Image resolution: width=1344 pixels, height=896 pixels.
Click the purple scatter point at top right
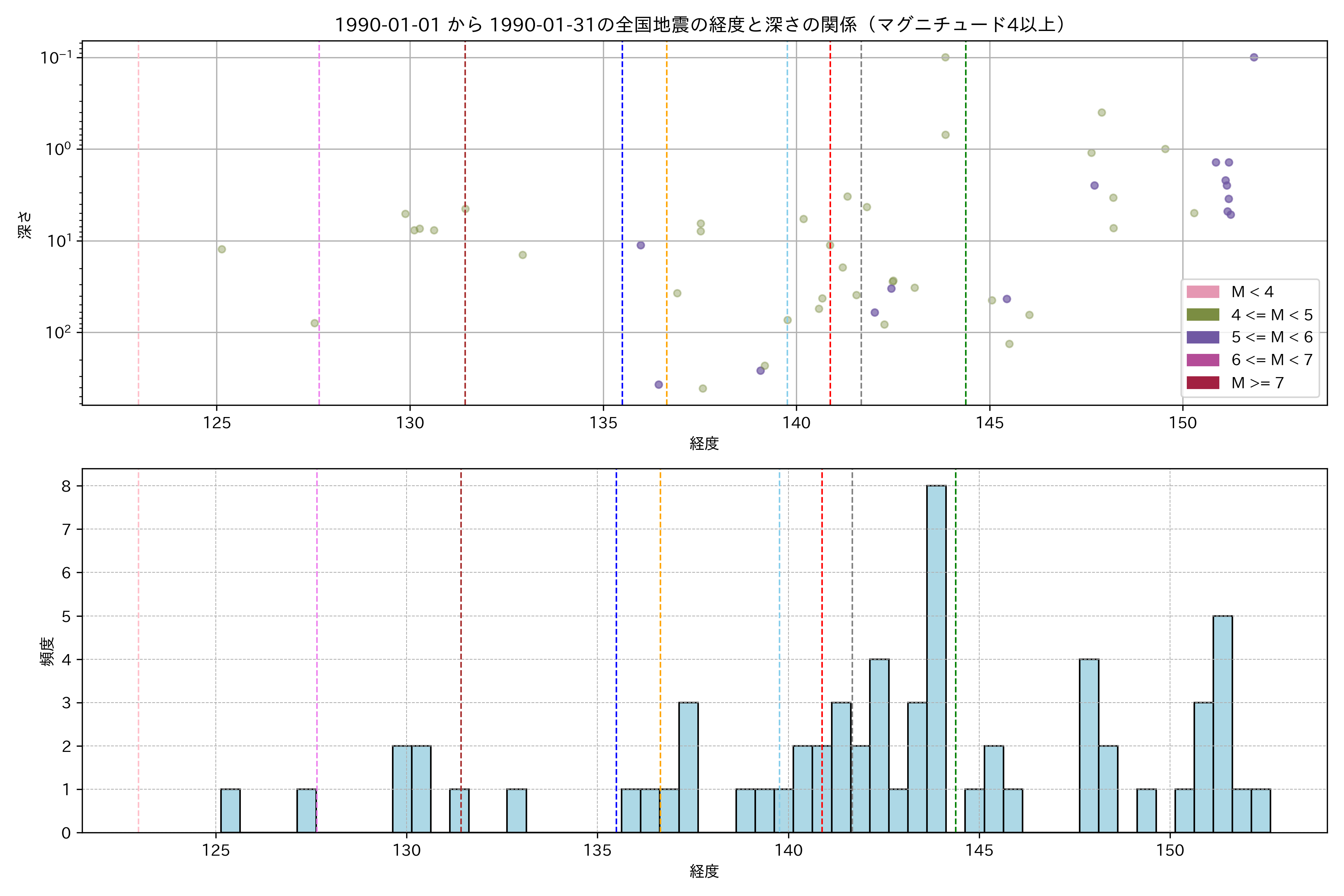point(1254,57)
